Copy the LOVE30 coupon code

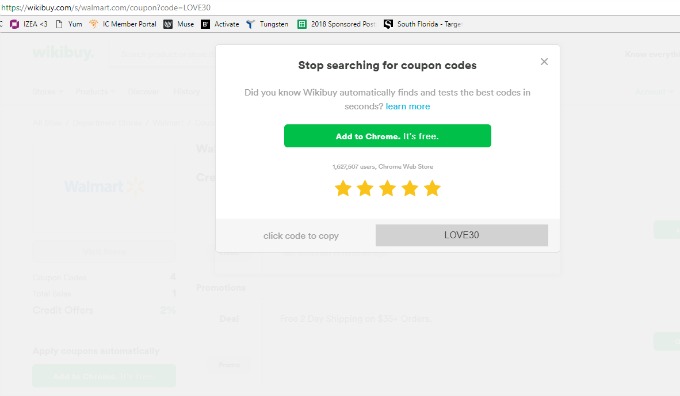click(x=461, y=235)
